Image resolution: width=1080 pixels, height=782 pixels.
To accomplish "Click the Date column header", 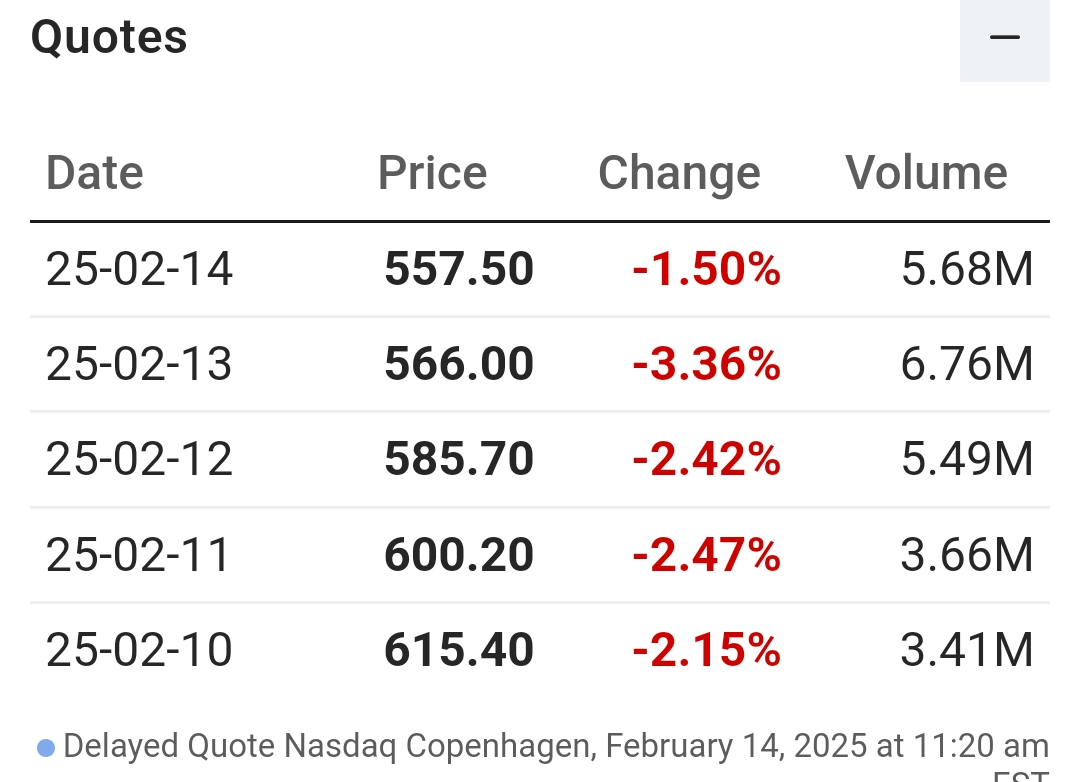I will [95, 173].
